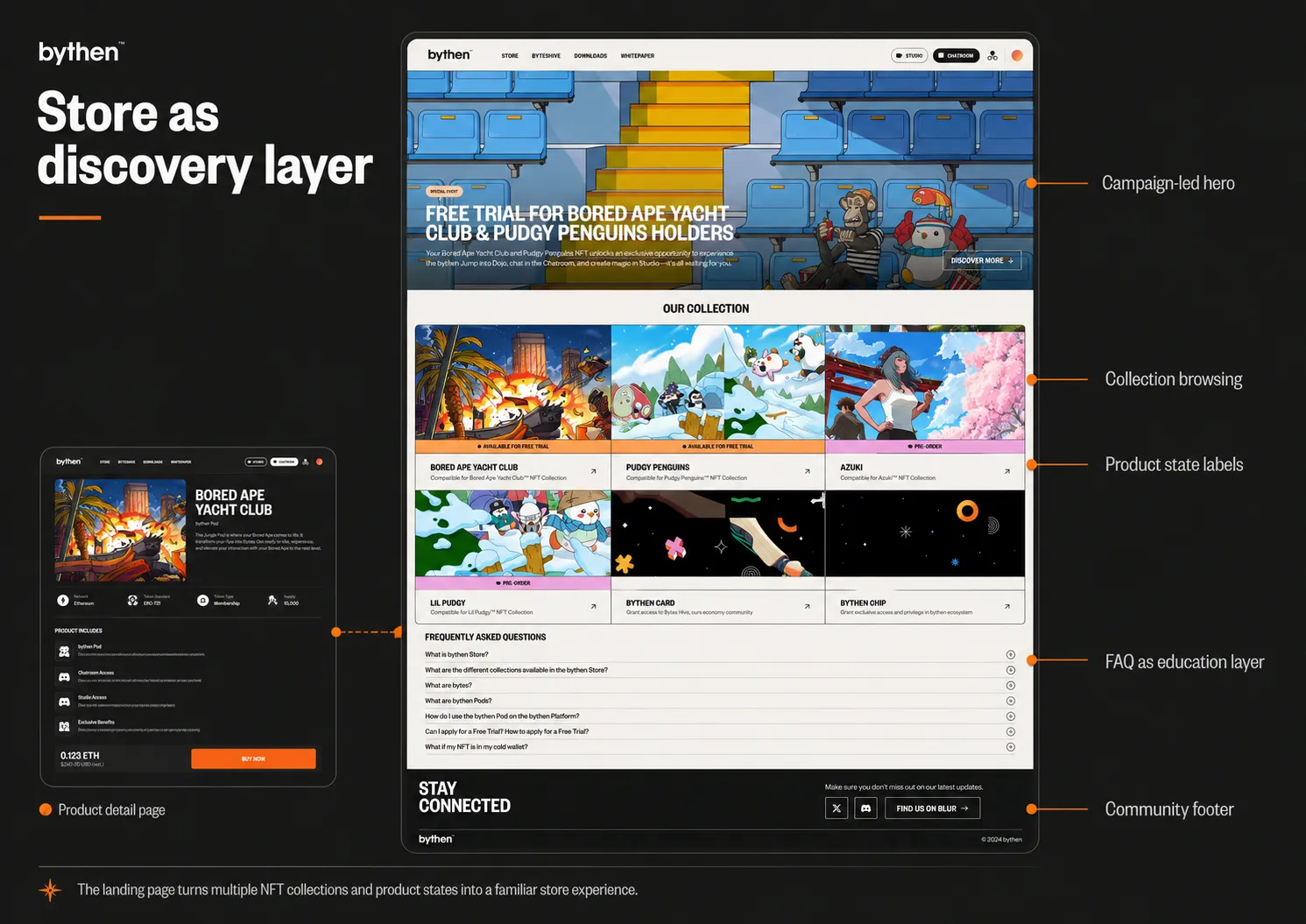Click the Exclusive Benefits icon under Product Includes

click(x=64, y=726)
